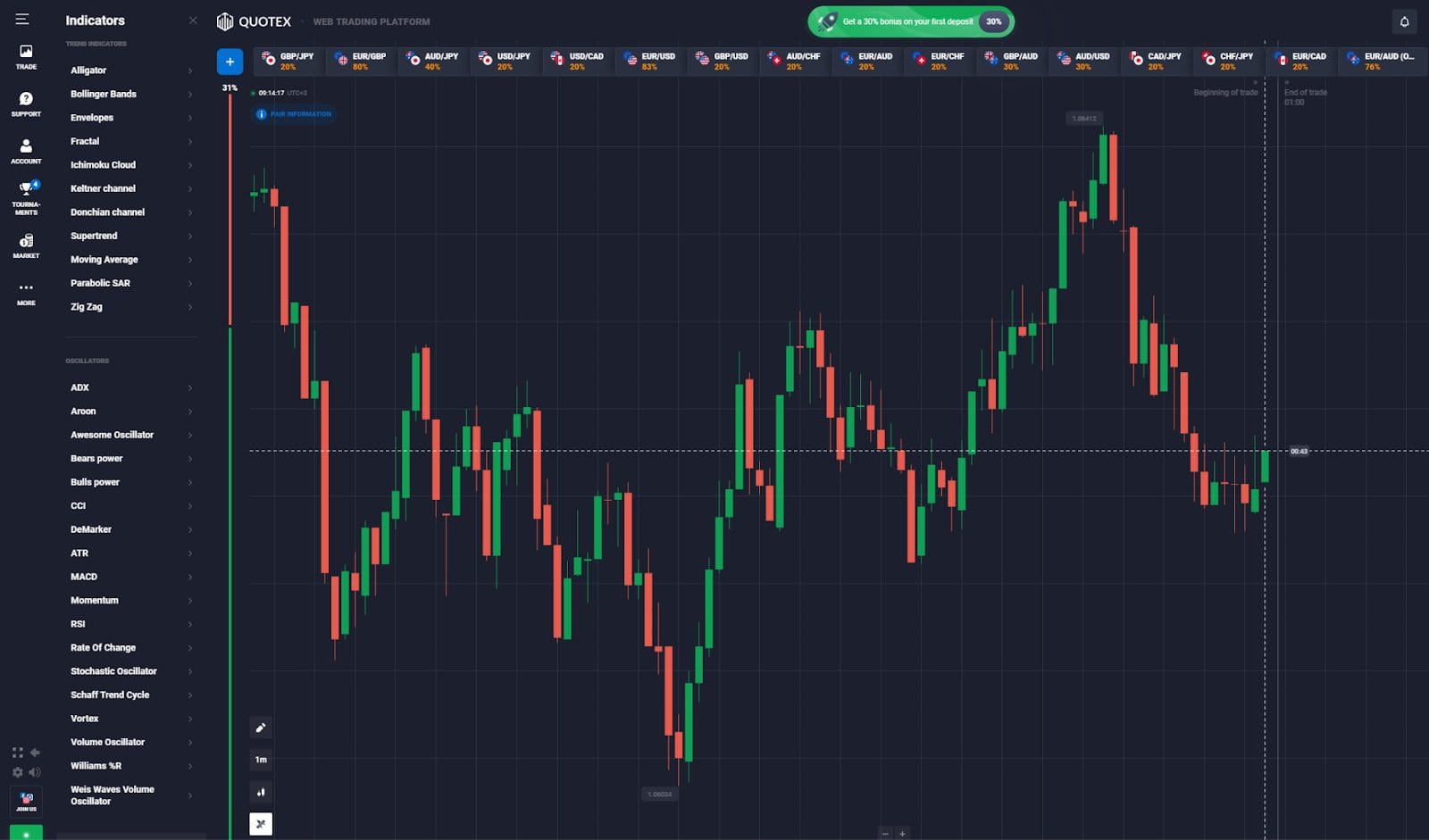Click the chart zoom-in plus control
Image resolution: width=1429 pixels, height=840 pixels.
[x=902, y=834]
